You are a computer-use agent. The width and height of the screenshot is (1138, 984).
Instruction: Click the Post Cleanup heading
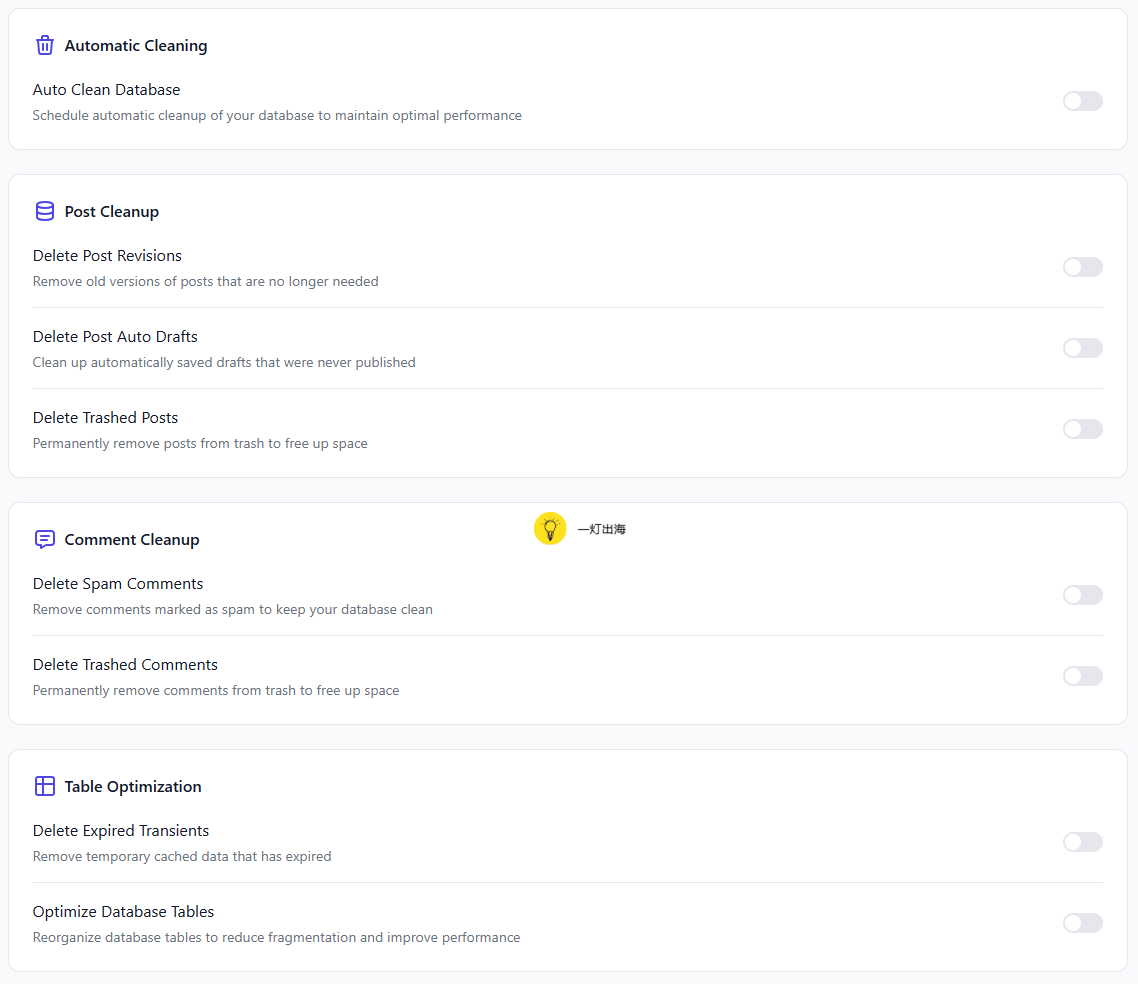112,212
